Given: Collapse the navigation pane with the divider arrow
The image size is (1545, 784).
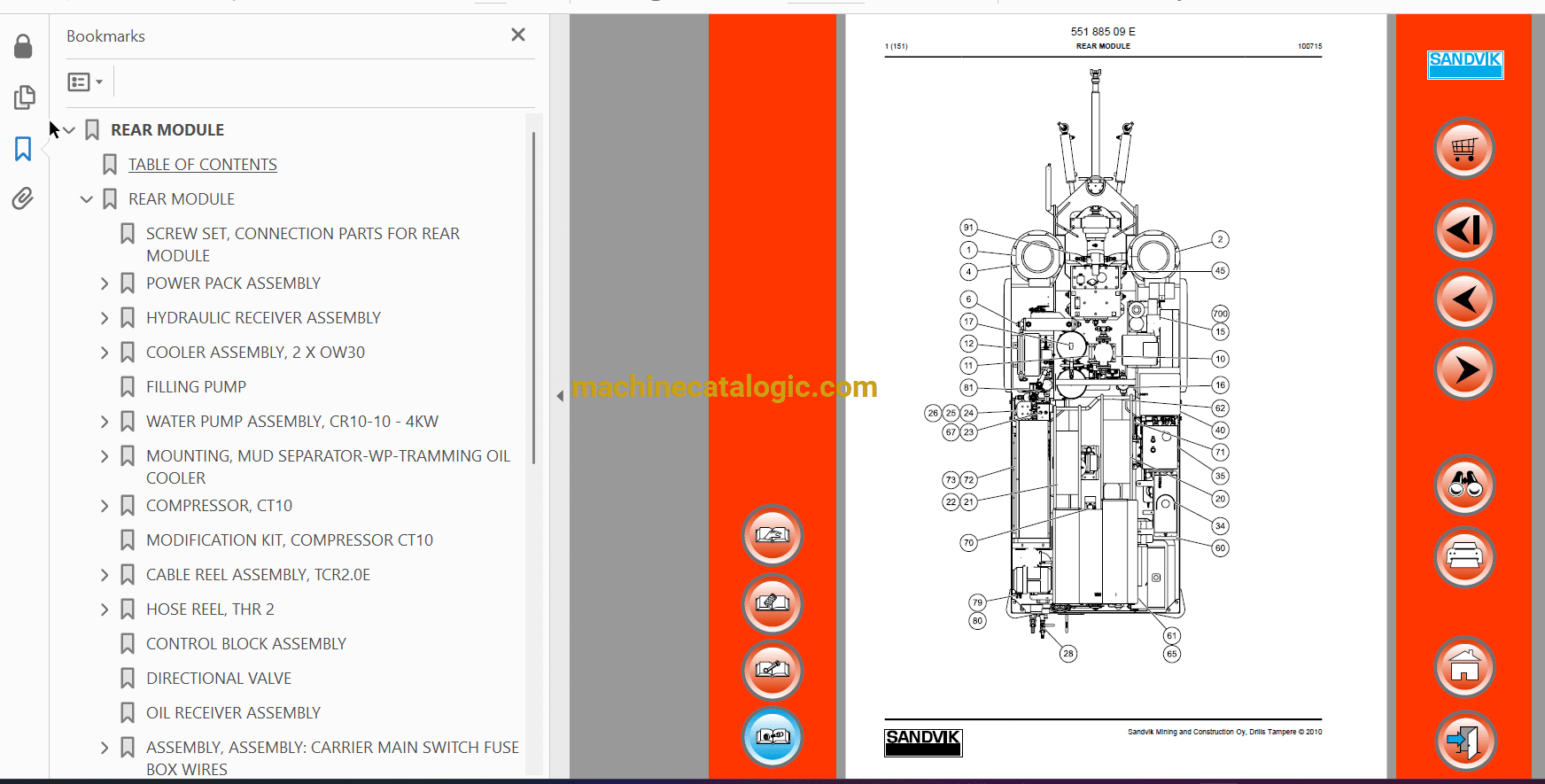Looking at the screenshot, I should (x=560, y=396).
